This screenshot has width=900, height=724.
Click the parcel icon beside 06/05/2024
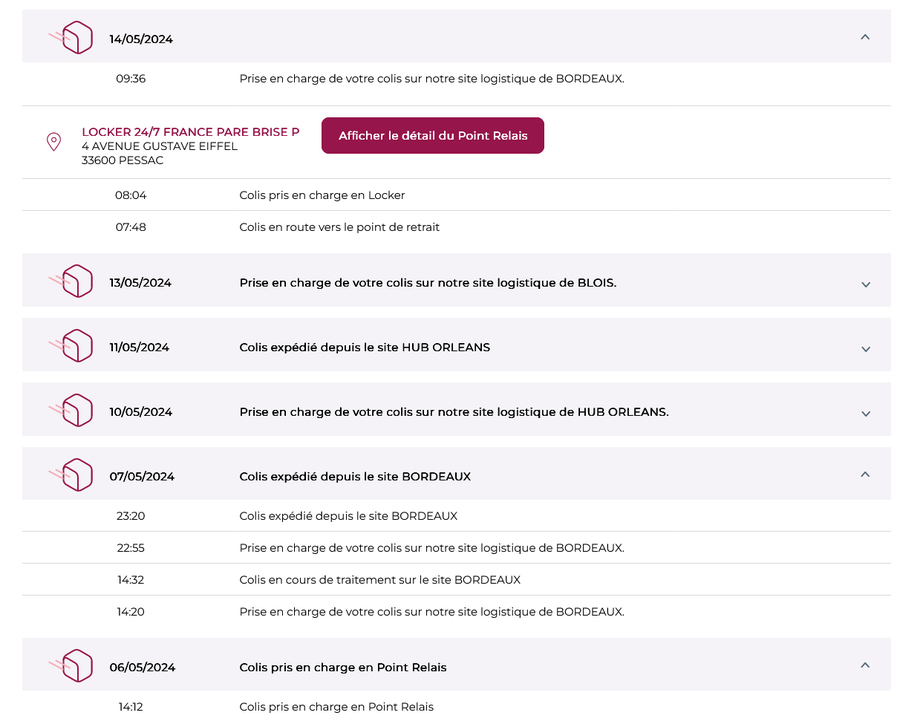pyautogui.click(x=73, y=666)
